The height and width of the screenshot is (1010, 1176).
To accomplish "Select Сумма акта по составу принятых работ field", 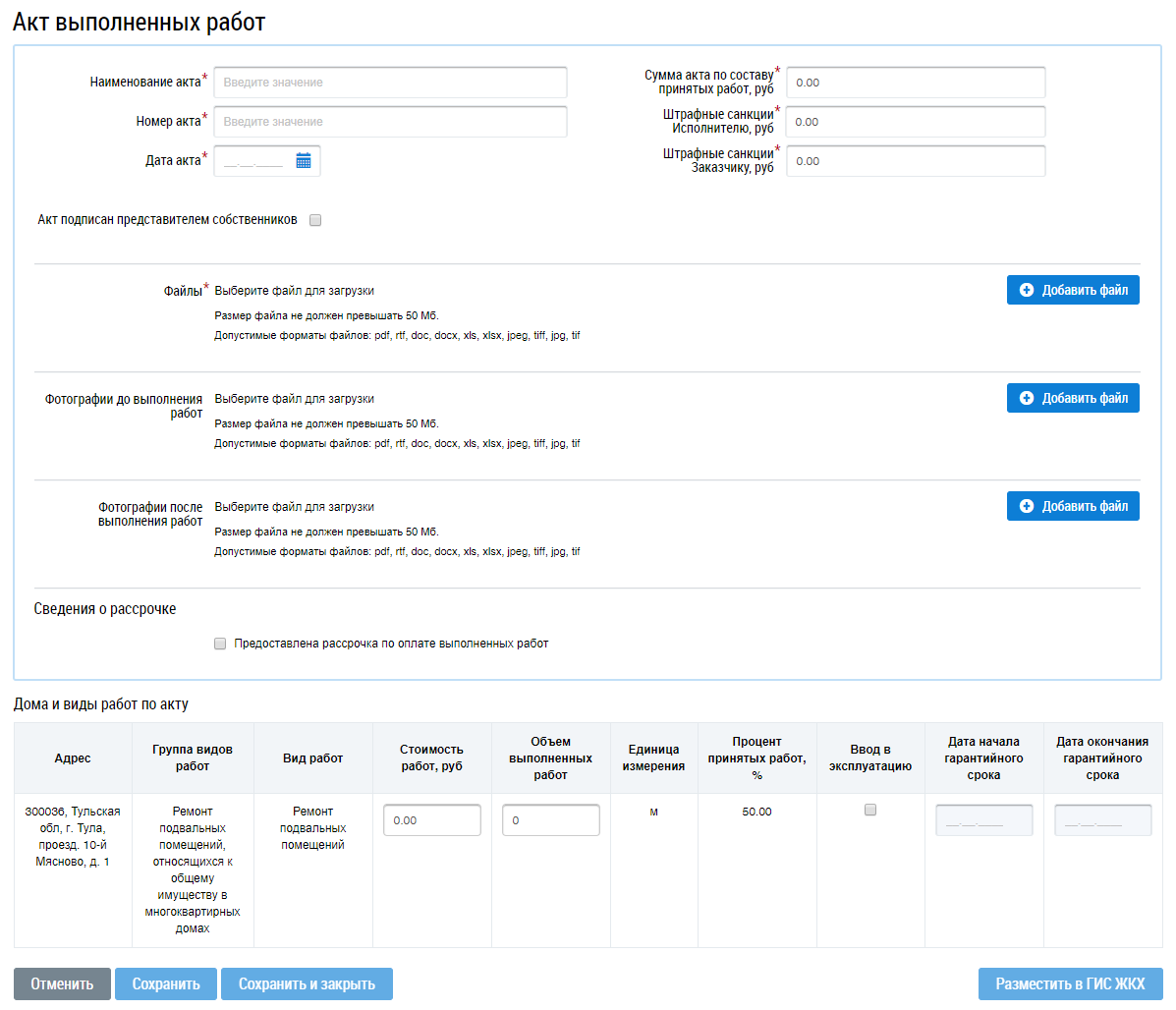I will point(916,83).
